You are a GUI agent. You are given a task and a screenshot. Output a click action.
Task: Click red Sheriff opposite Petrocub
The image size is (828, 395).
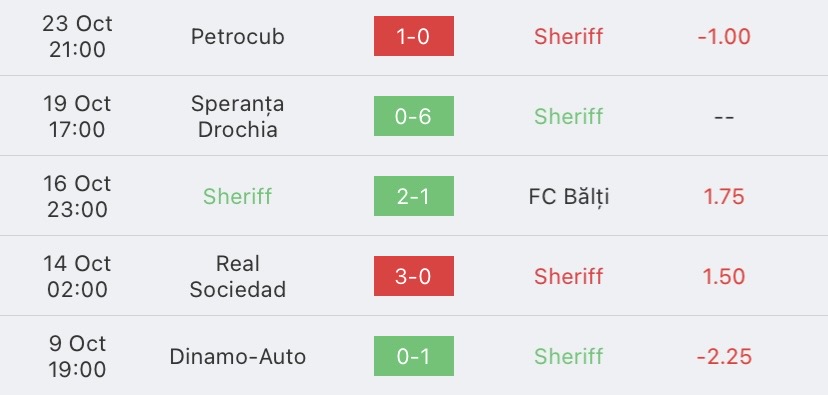click(569, 36)
